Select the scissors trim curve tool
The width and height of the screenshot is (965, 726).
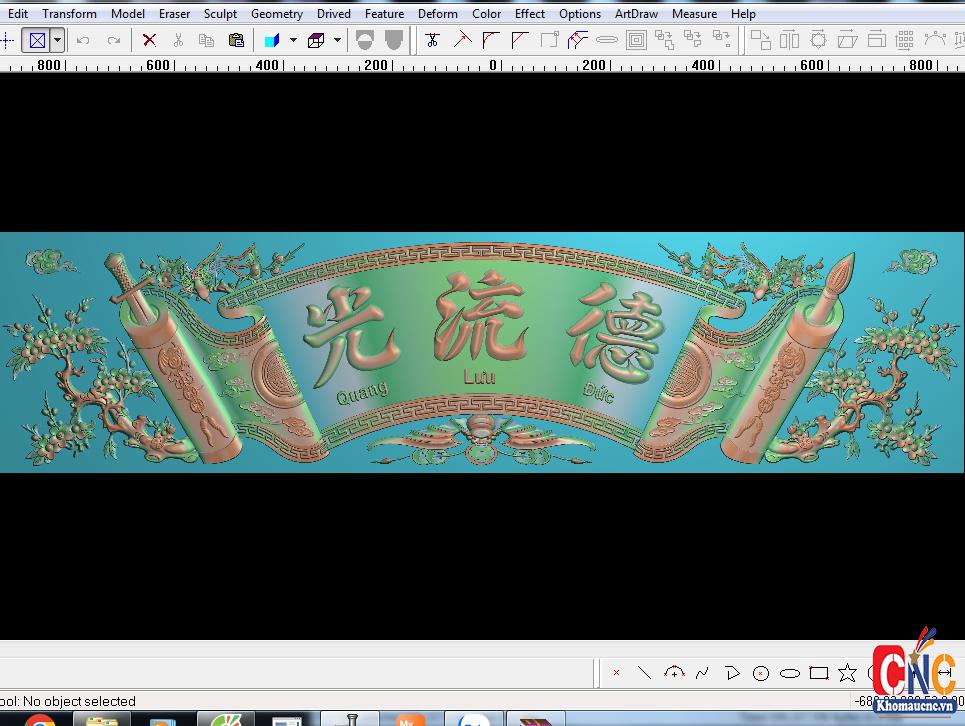pos(433,41)
